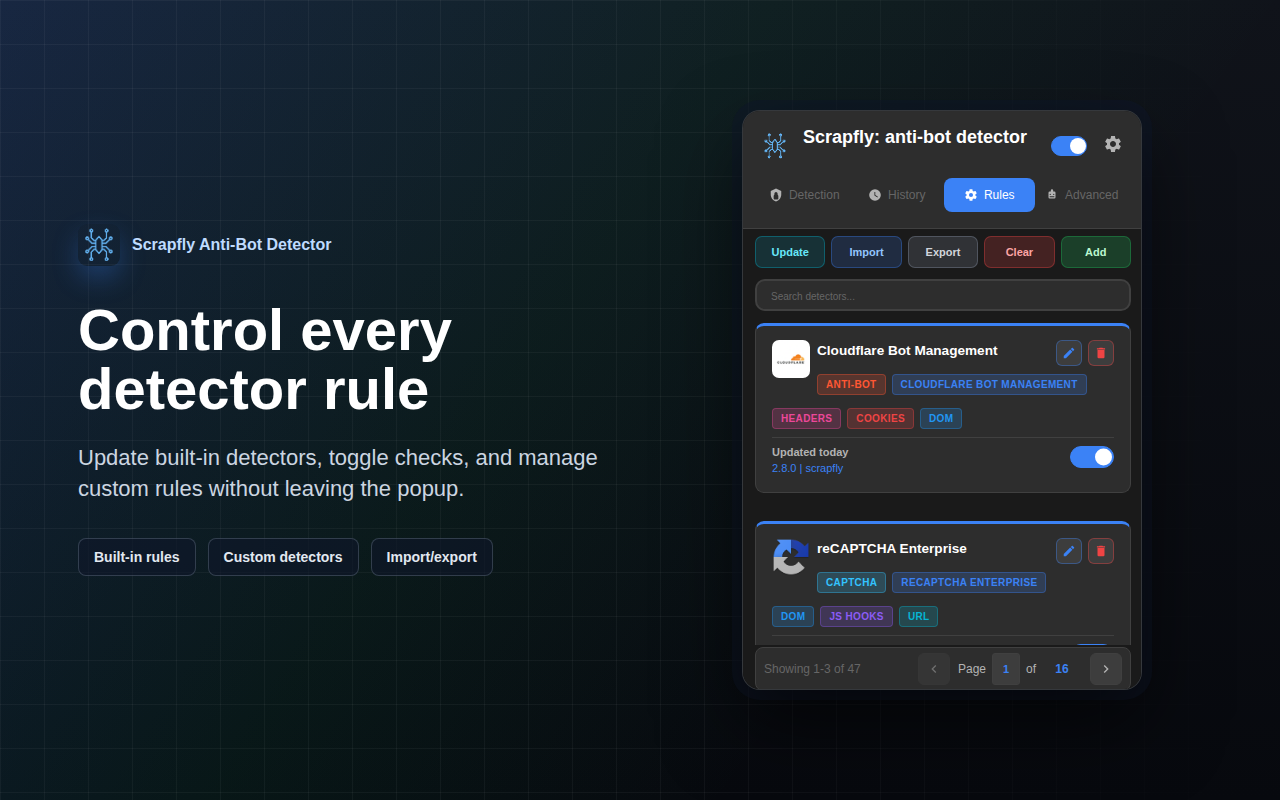
Task: Click the RECAPTCHA ENTERPRISE tag
Action: pos(969,582)
